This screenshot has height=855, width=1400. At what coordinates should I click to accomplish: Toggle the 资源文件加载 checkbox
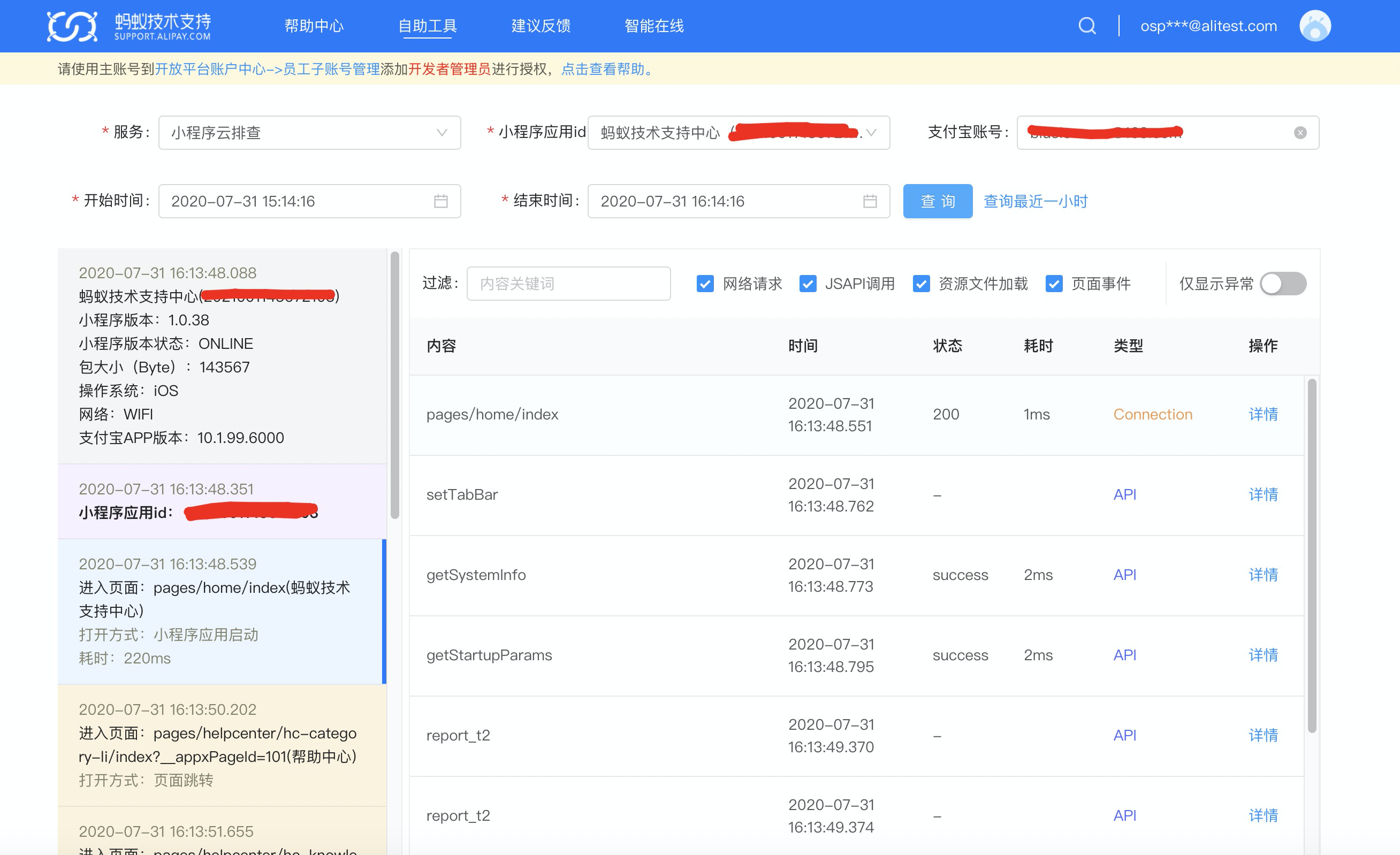click(921, 284)
